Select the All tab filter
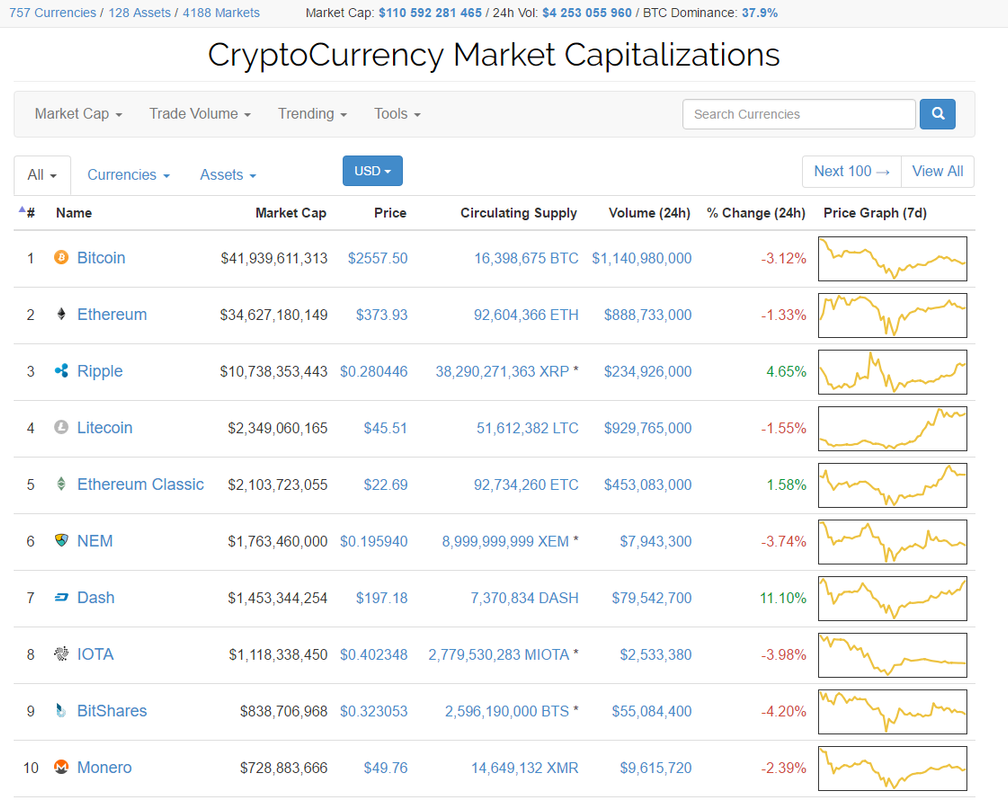The width and height of the screenshot is (1008, 800). point(42,175)
